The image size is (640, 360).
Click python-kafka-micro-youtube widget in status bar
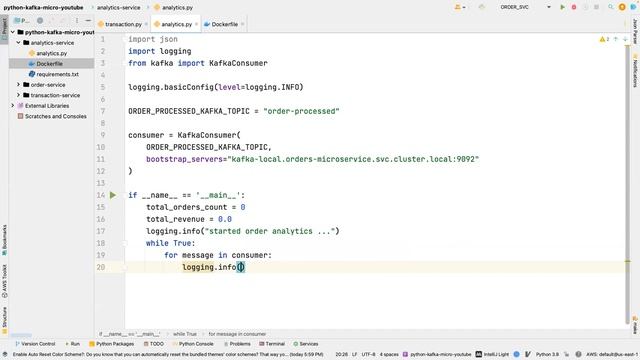click(x=437, y=354)
